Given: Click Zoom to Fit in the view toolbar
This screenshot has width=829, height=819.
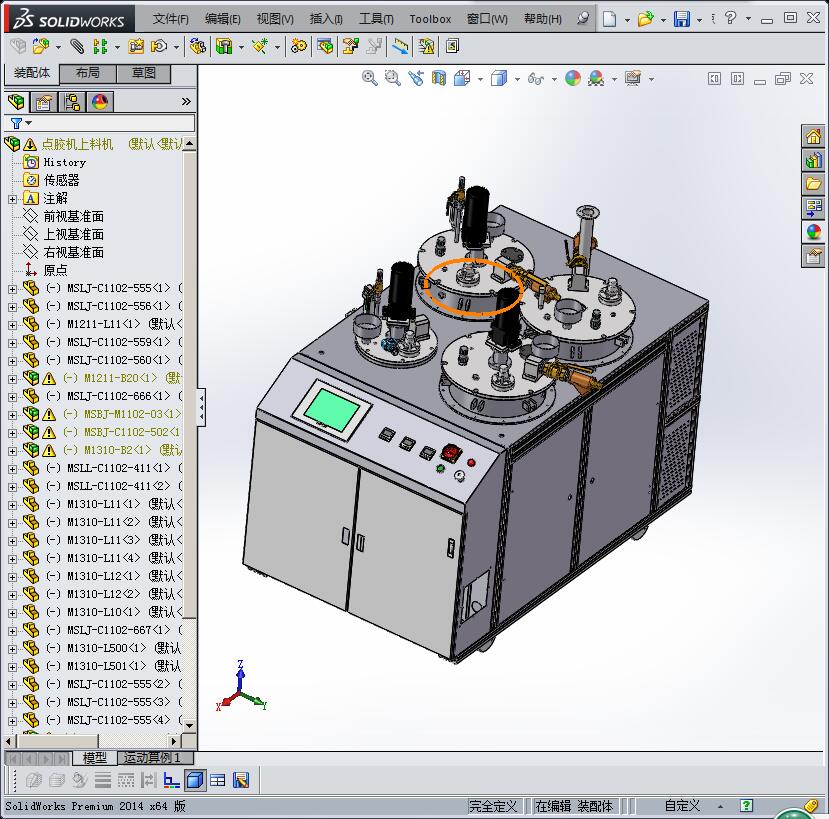Looking at the screenshot, I should coord(370,78).
